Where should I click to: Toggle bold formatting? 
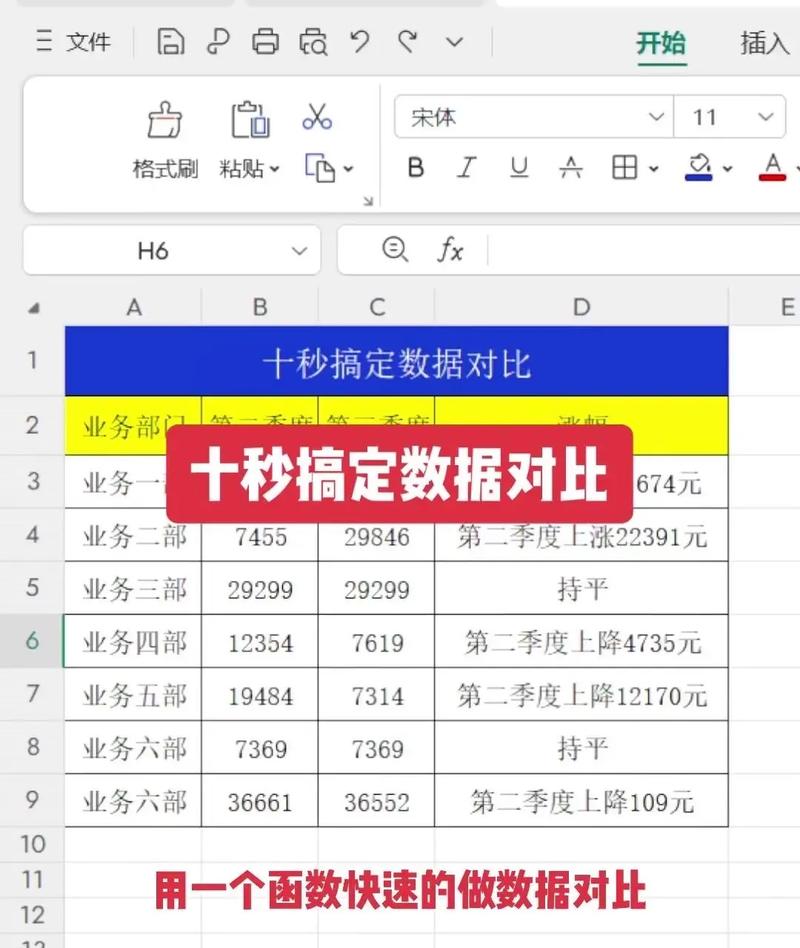click(415, 168)
